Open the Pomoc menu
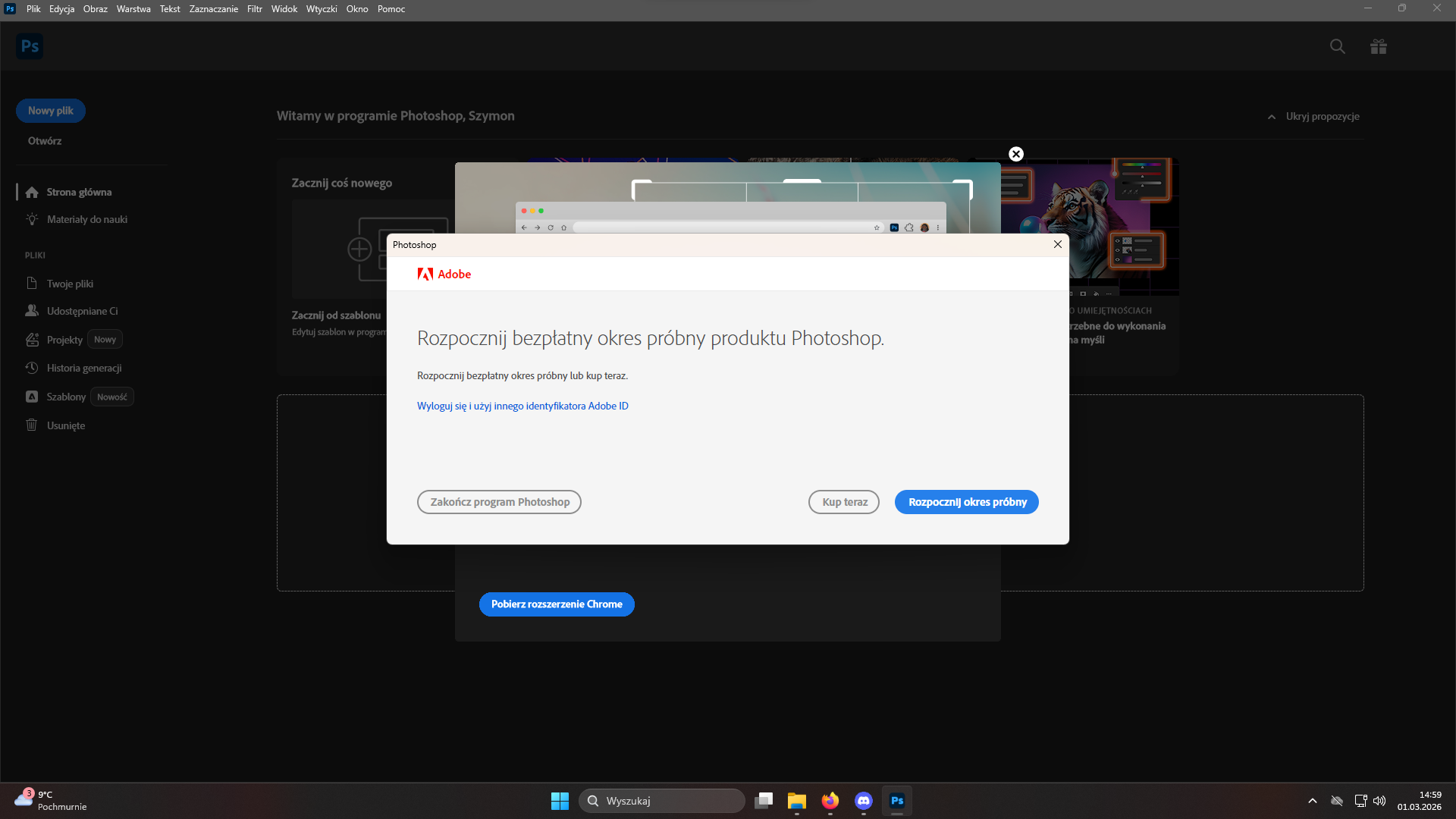The image size is (1456, 819). [391, 9]
